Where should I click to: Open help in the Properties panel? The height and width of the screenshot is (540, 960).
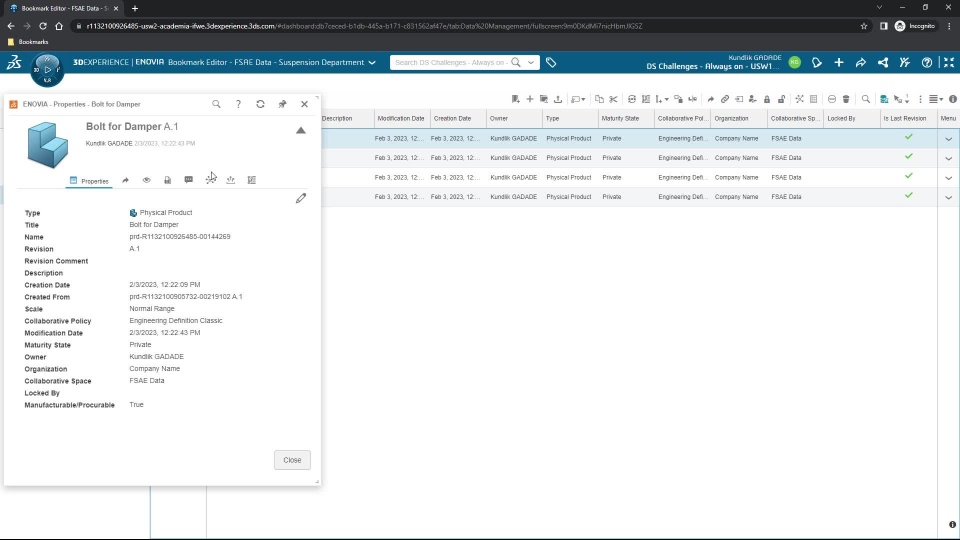(x=238, y=104)
